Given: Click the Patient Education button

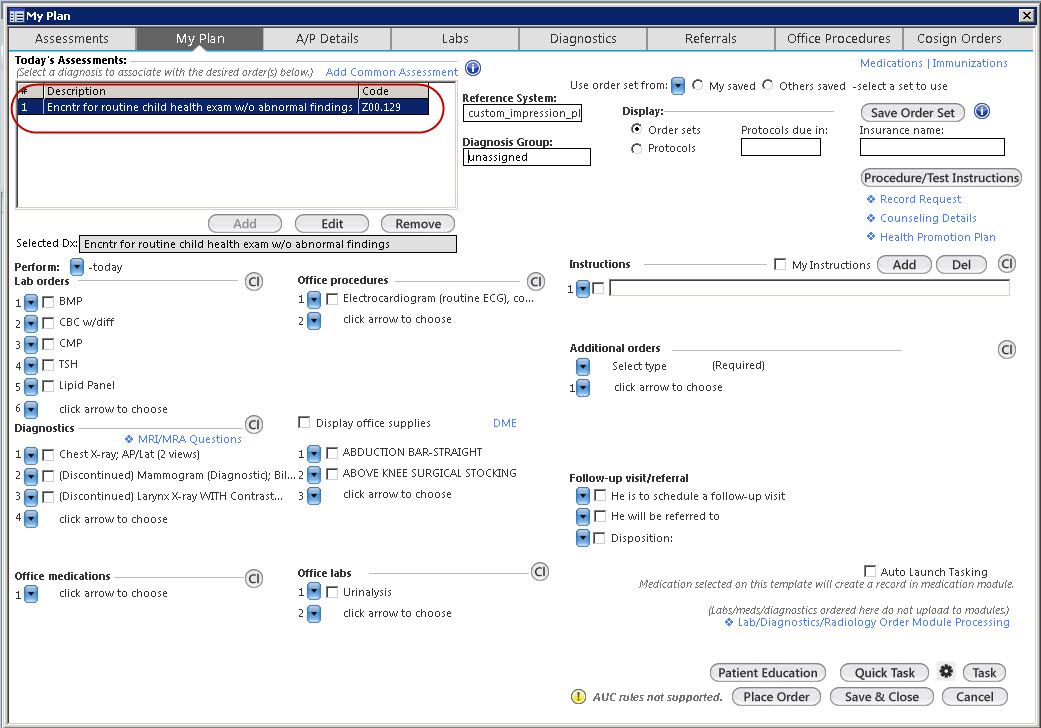Looking at the screenshot, I should coord(767,672).
